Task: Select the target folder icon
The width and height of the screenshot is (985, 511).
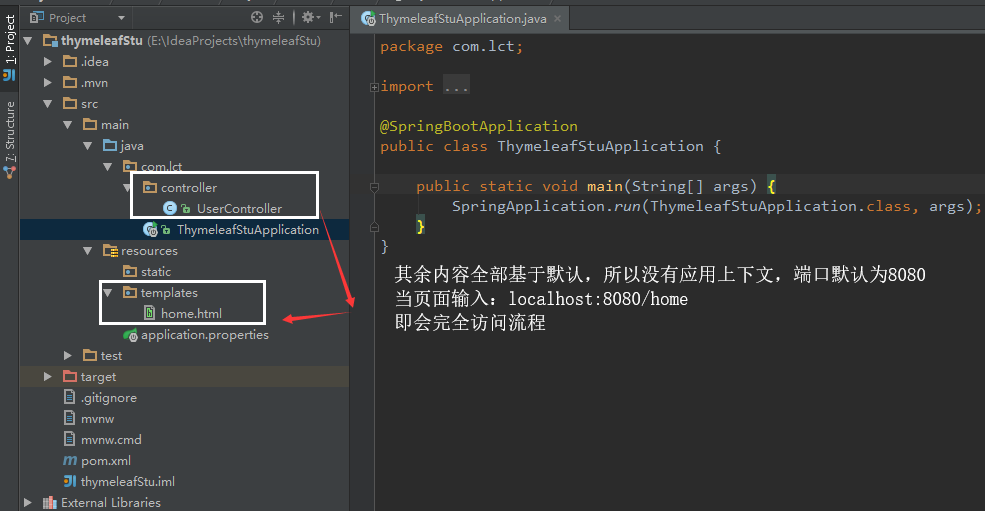Action: point(70,376)
